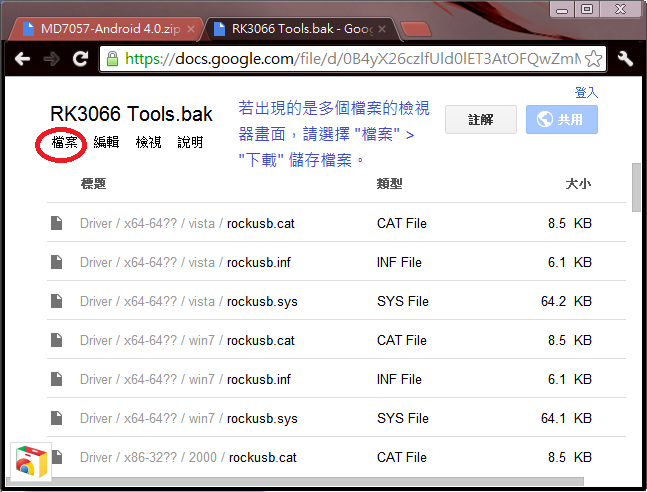Select vista / rockusb.cat file name
The image size is (647, 492).
(x=260, y=223)
